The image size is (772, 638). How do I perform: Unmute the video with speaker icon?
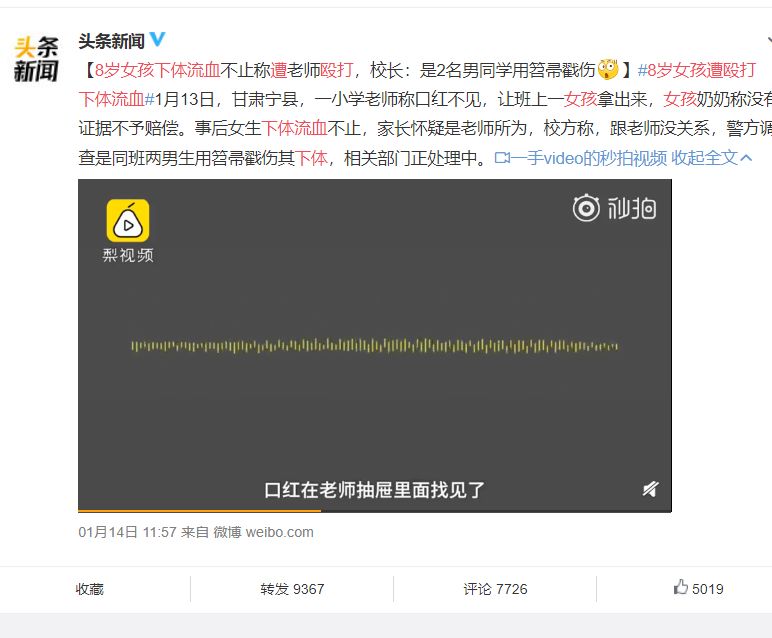[650, 489]
